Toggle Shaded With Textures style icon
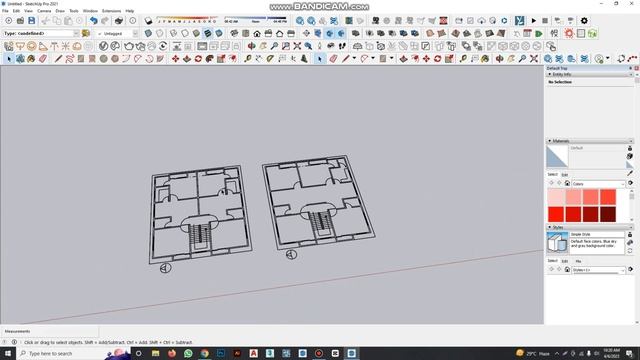 point(208,33)
